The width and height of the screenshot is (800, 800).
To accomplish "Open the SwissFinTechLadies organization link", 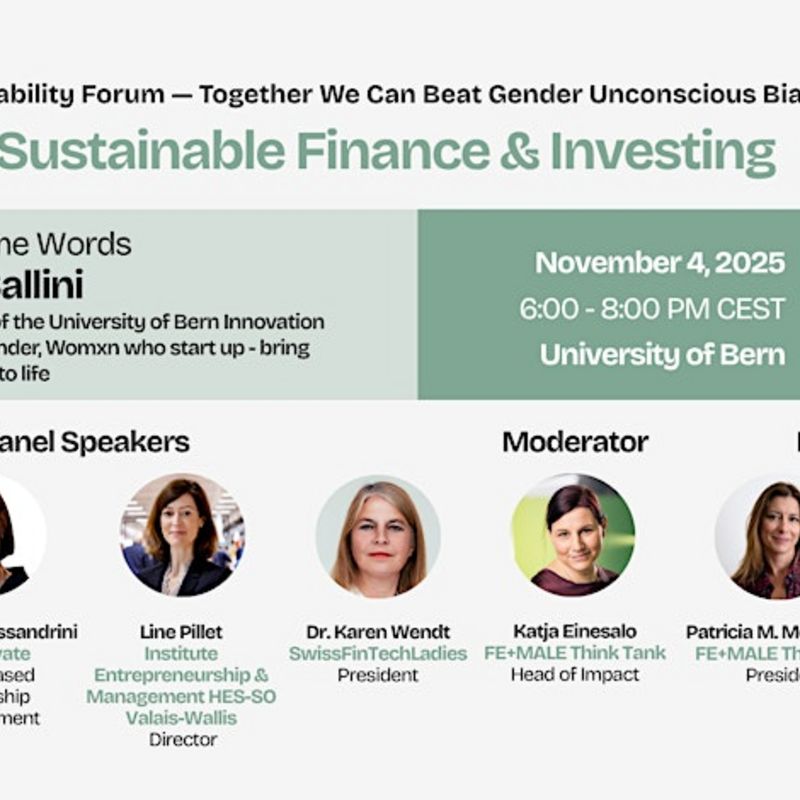I will click(378, 653).
